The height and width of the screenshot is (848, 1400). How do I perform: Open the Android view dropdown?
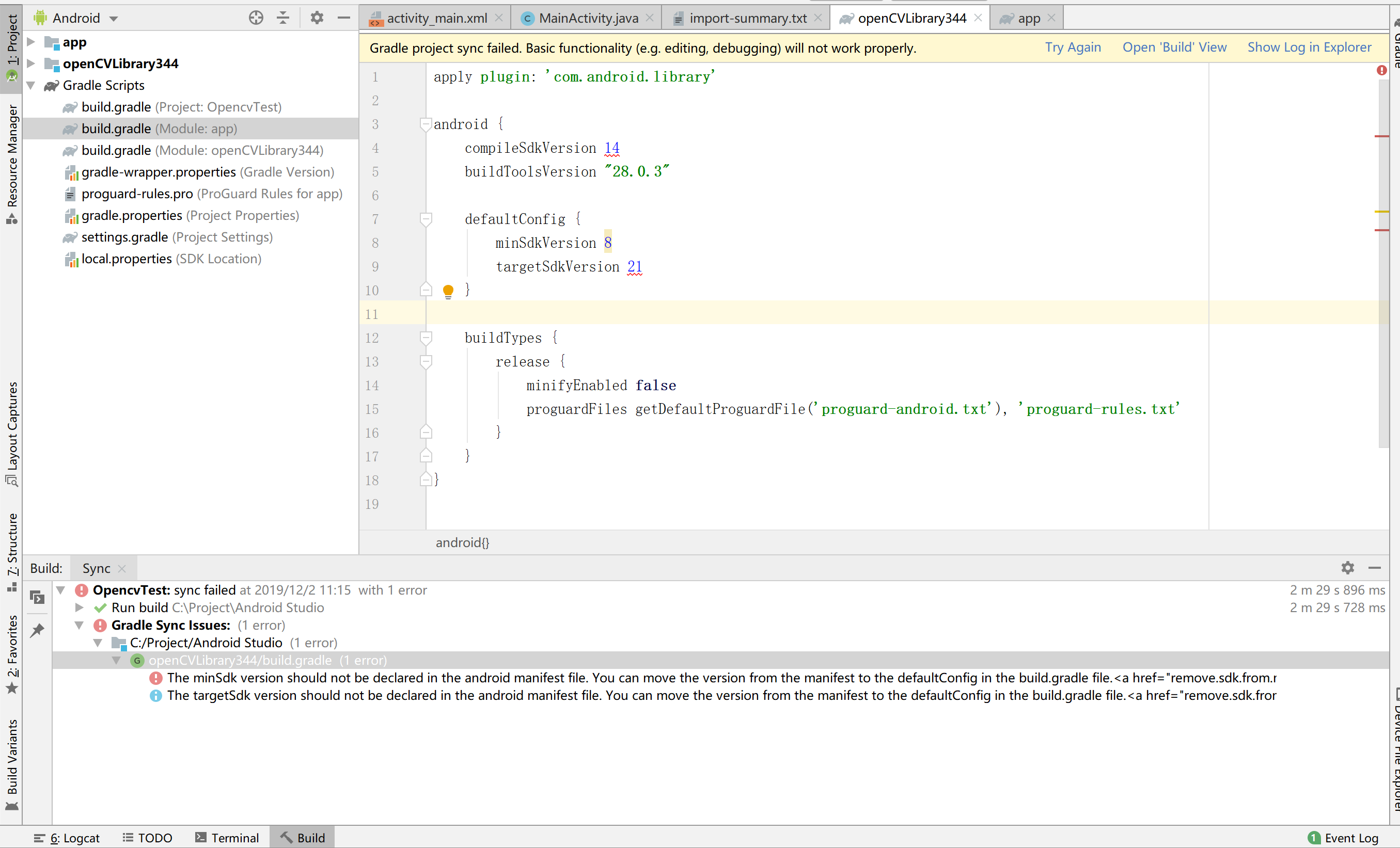(x=76, y=18)
